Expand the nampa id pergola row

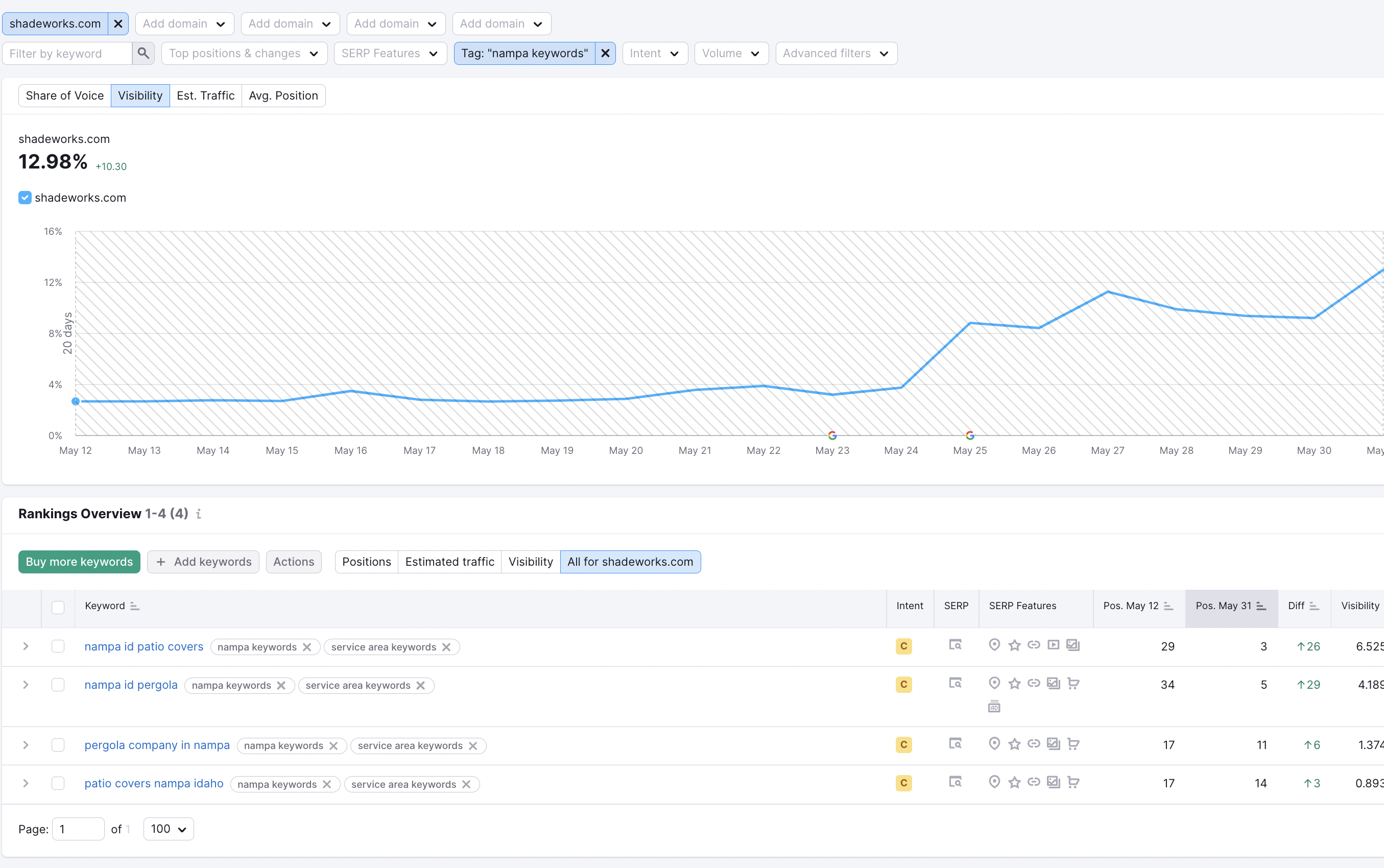(x=26, y=685)
